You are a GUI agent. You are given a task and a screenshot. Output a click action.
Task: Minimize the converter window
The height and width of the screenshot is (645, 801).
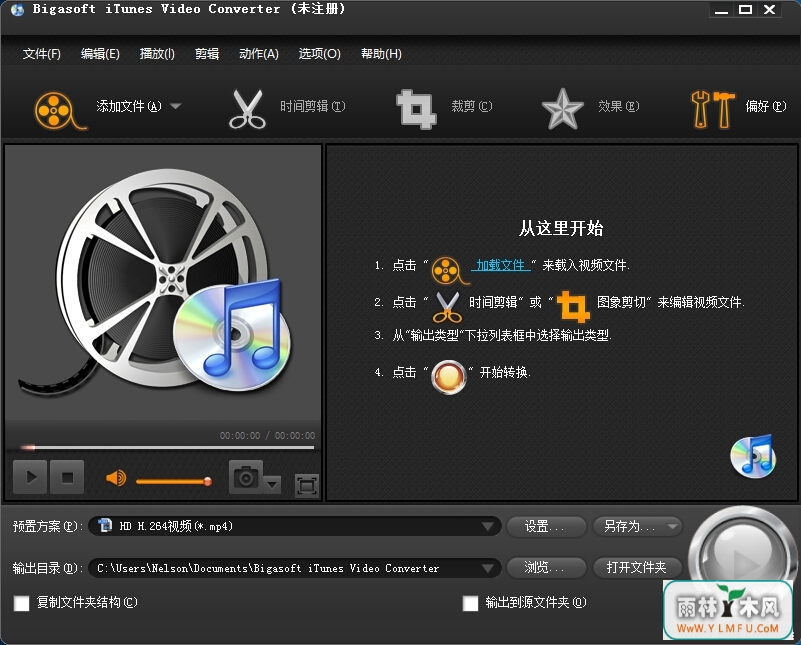coord(721,10)
